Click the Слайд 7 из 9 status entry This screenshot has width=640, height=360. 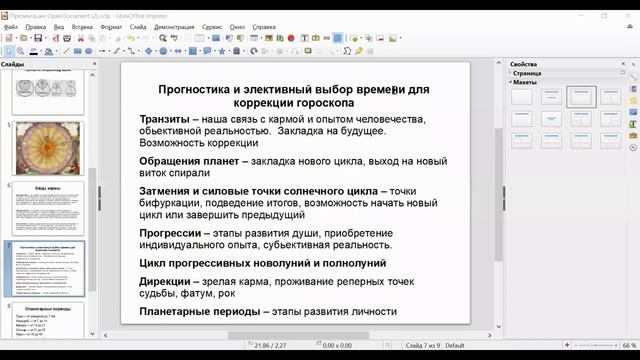[x=422, y=345]
